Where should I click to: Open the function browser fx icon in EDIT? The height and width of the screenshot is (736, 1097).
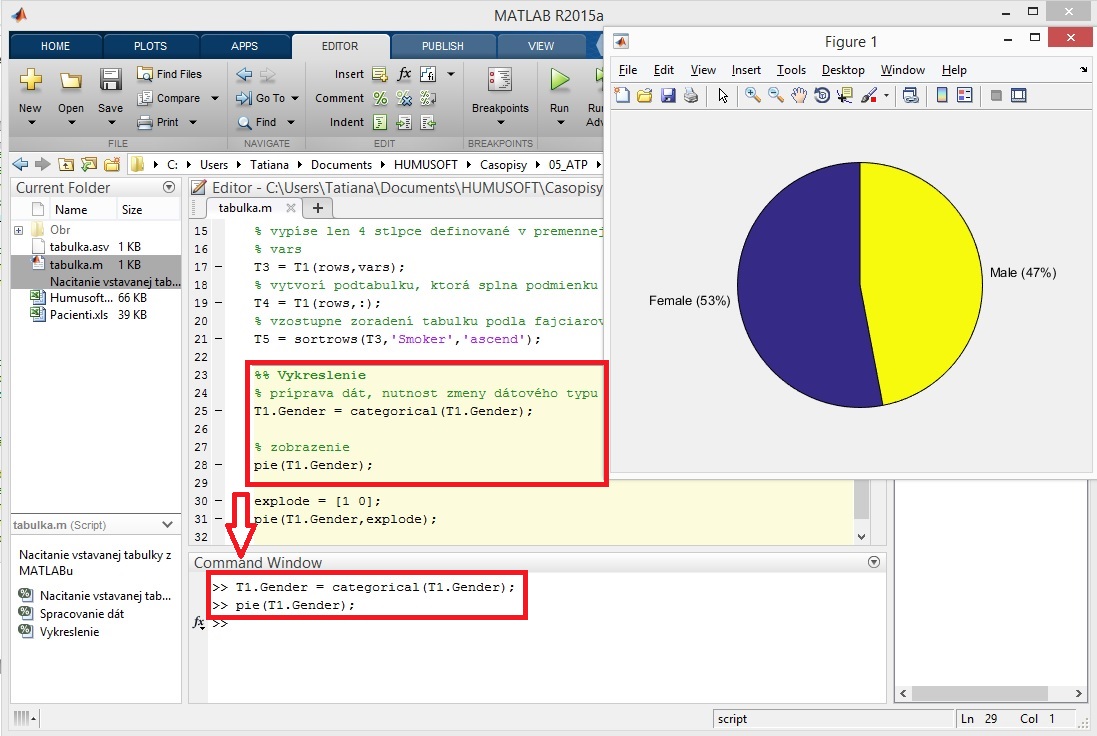pos(404,74)
